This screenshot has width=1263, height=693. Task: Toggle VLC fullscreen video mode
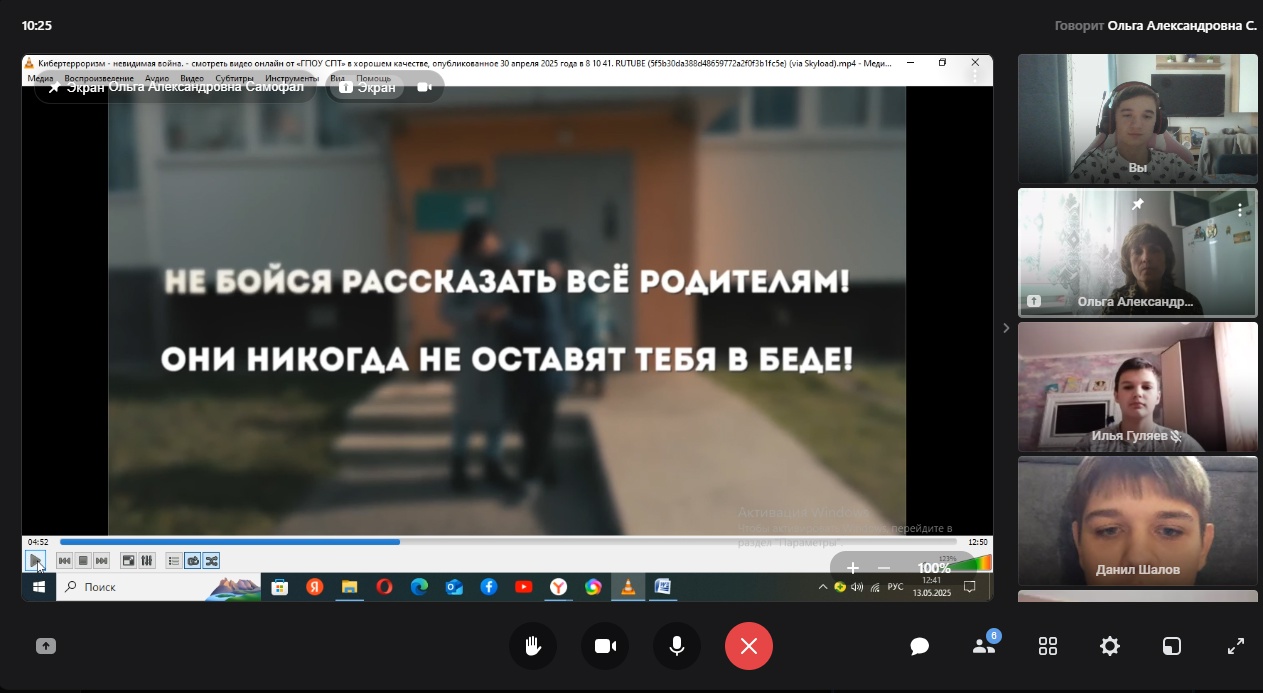pos(128,561)
